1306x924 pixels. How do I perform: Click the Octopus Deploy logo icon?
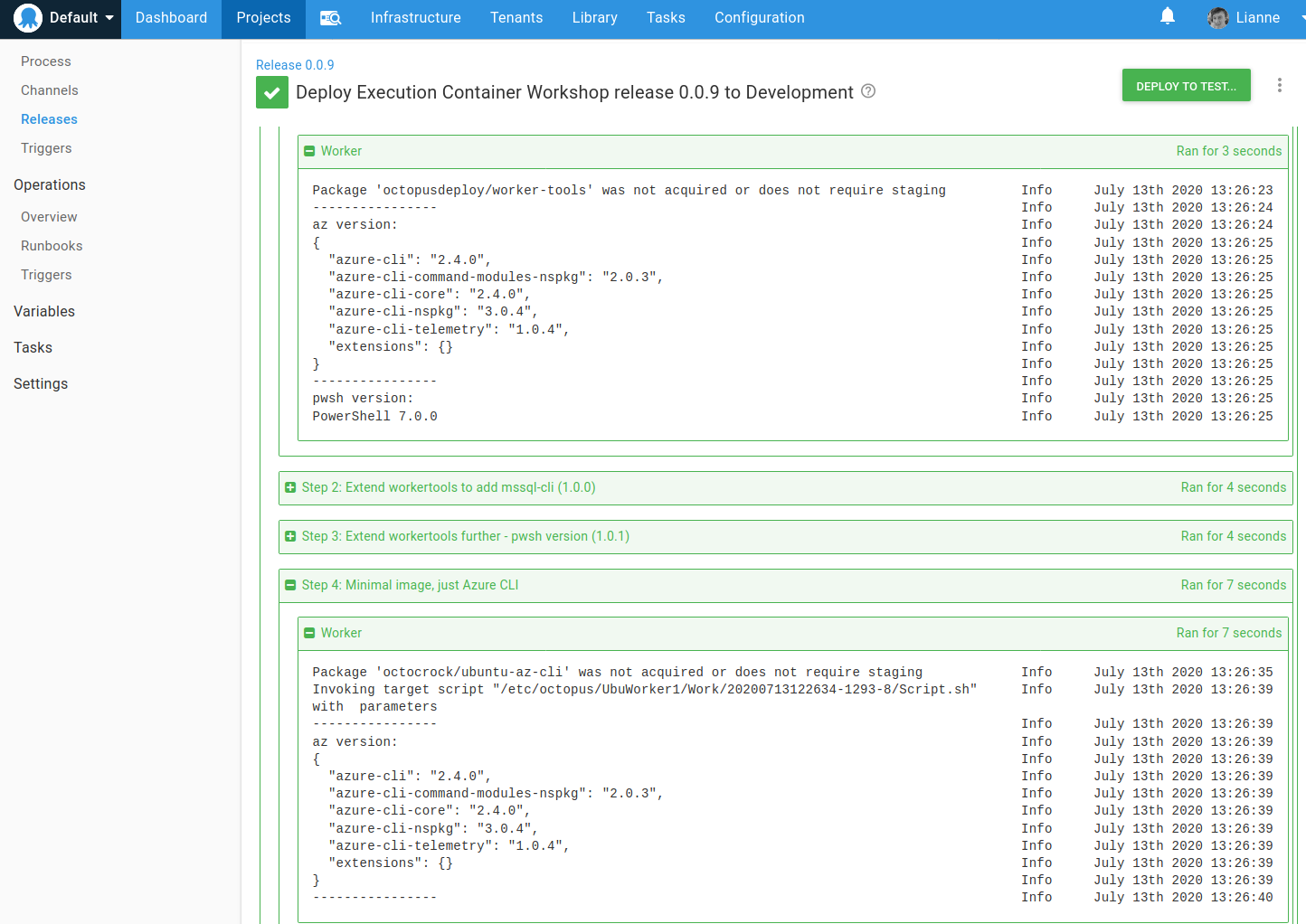coord(28,18)
